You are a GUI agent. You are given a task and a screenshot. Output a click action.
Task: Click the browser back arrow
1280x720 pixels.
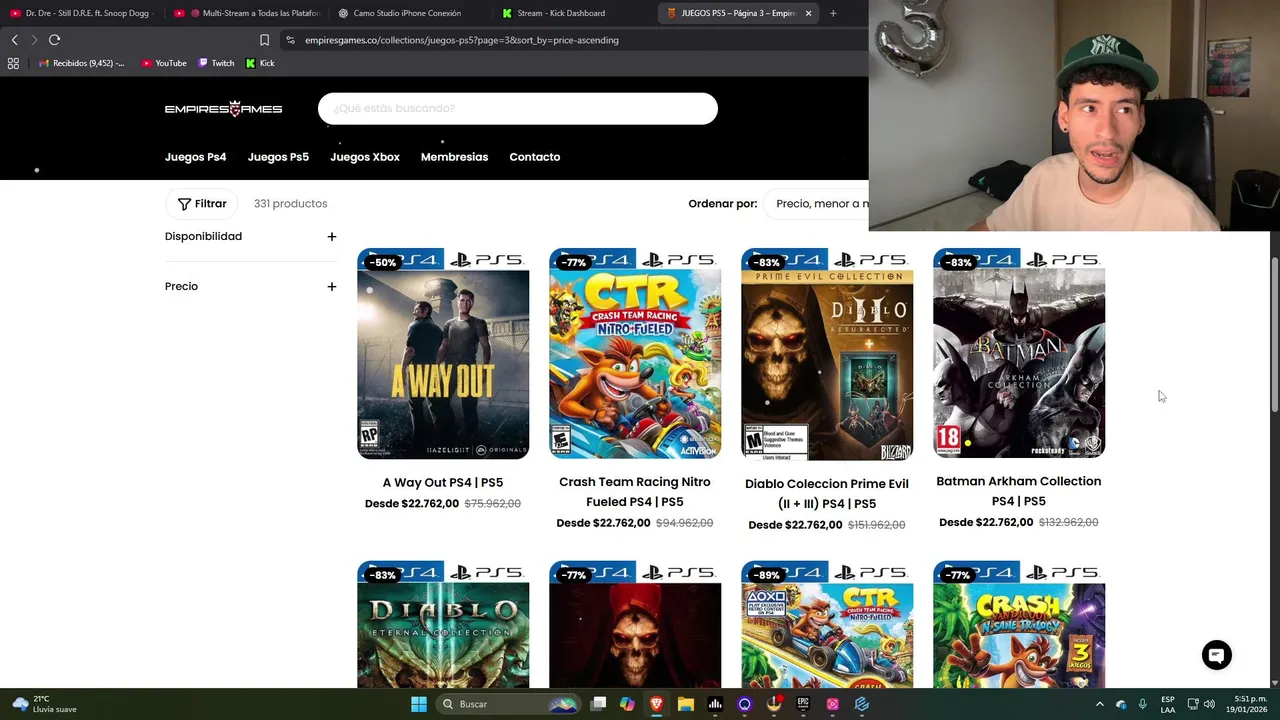[14, 40]
